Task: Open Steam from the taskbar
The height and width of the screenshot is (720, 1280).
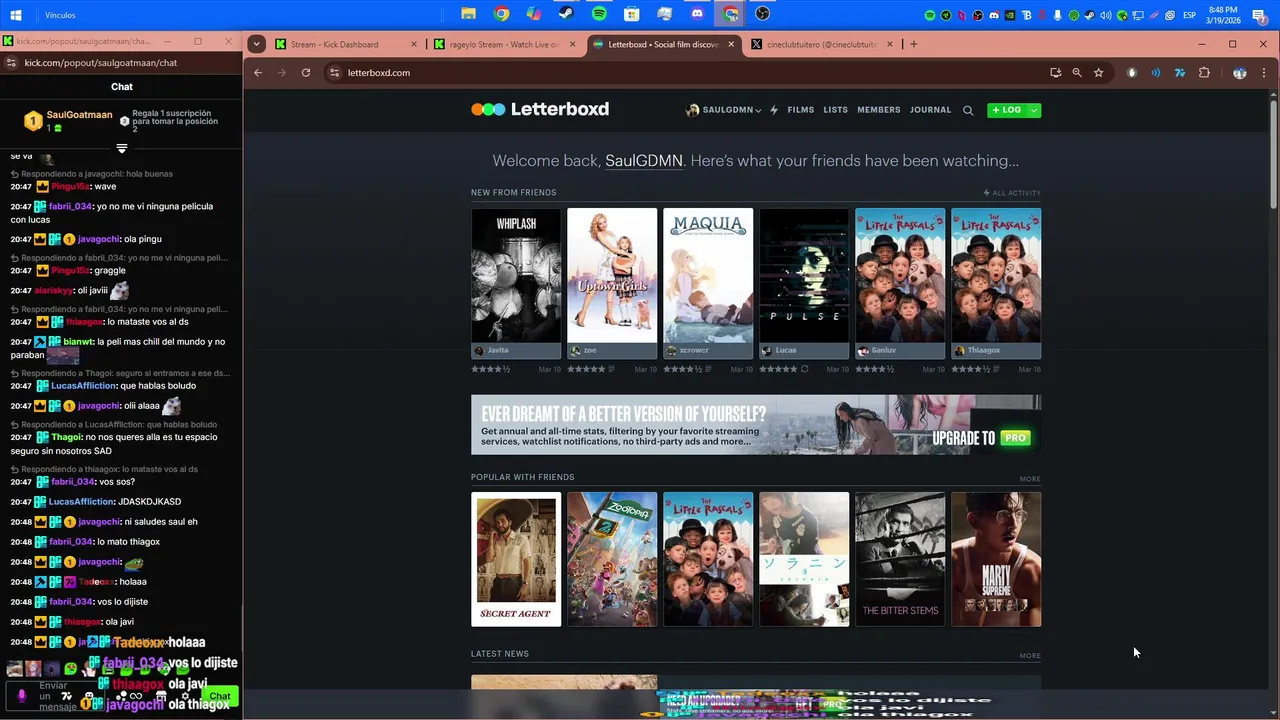Action: pos(566,14)
